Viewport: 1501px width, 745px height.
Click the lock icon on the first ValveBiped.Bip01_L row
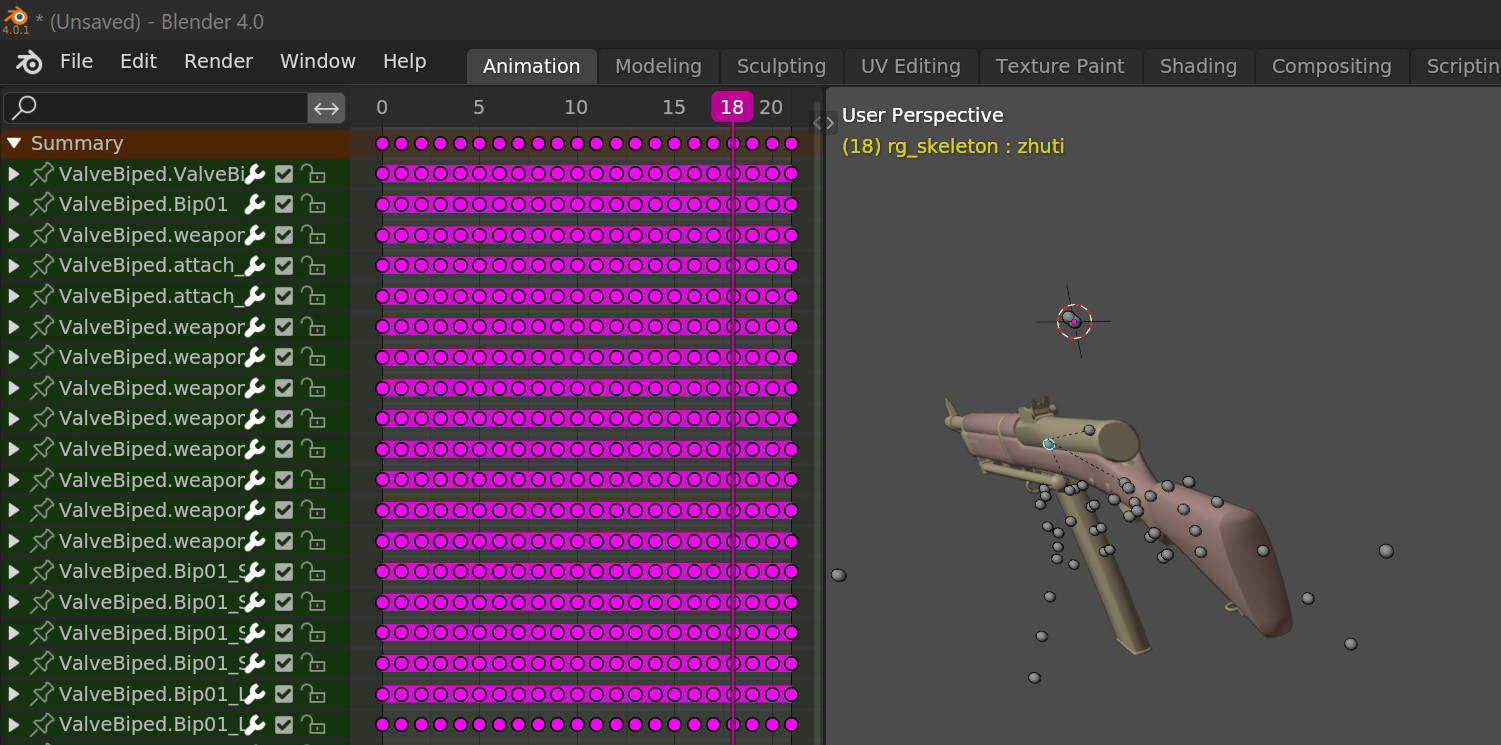click(x=314, y=694)
